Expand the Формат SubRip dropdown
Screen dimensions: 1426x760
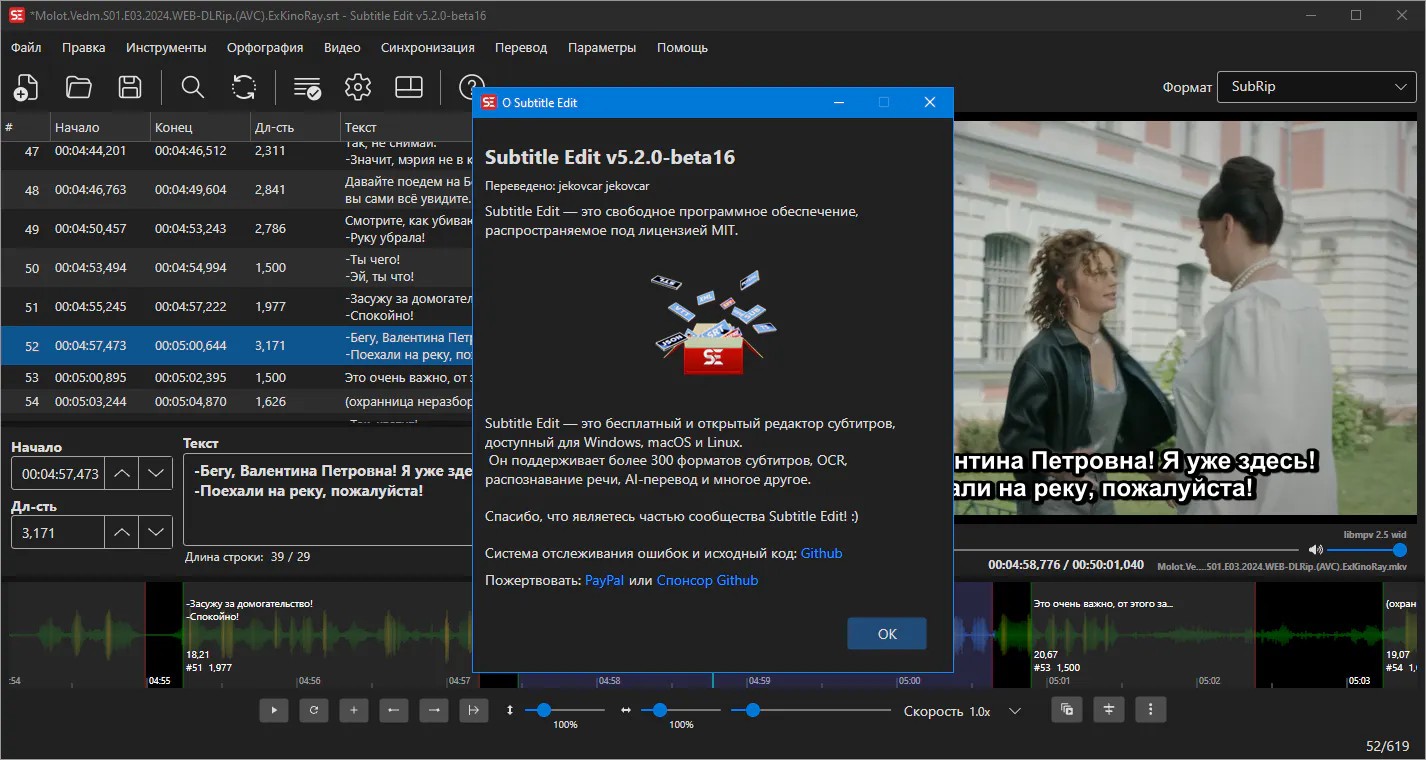[x=1317, y=87]
